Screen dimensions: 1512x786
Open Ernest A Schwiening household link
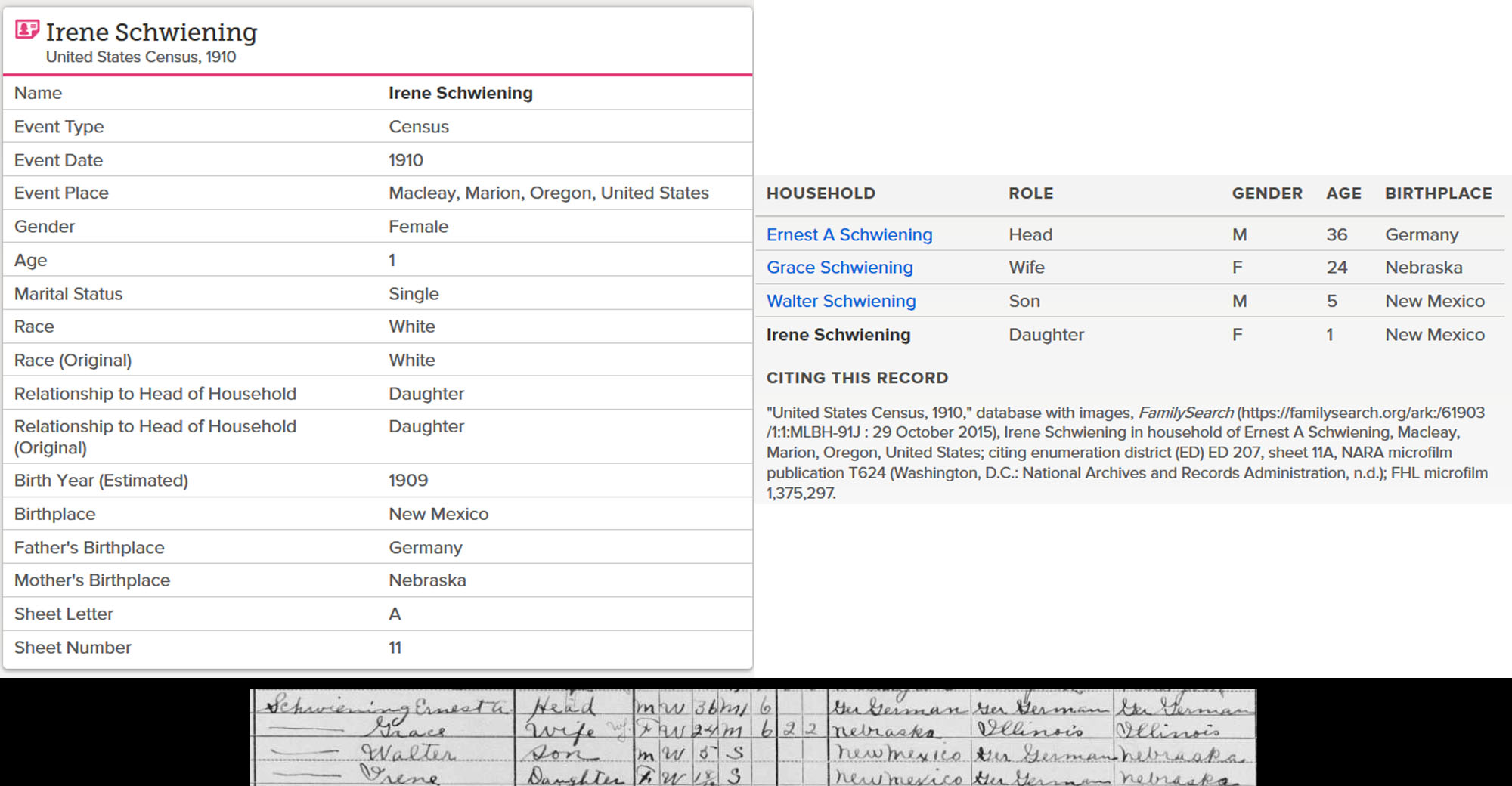[x=849, y=234]
